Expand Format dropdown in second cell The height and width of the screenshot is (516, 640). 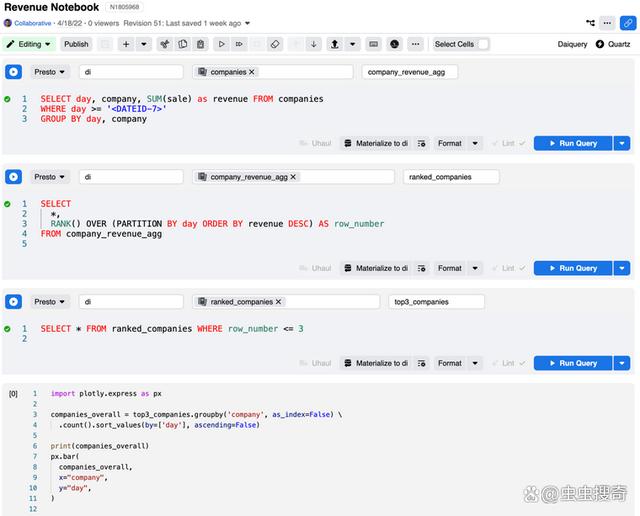(x=475, y=268)
